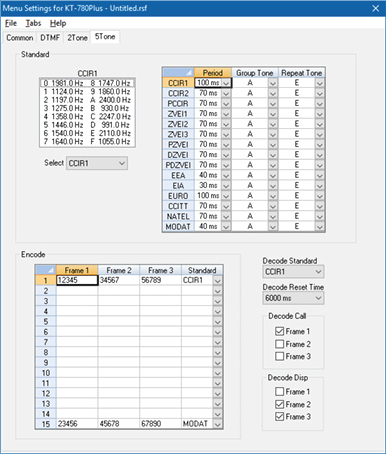Select the PCCIR row header
This screenshot has height=454, width=386.
[178, 104]
